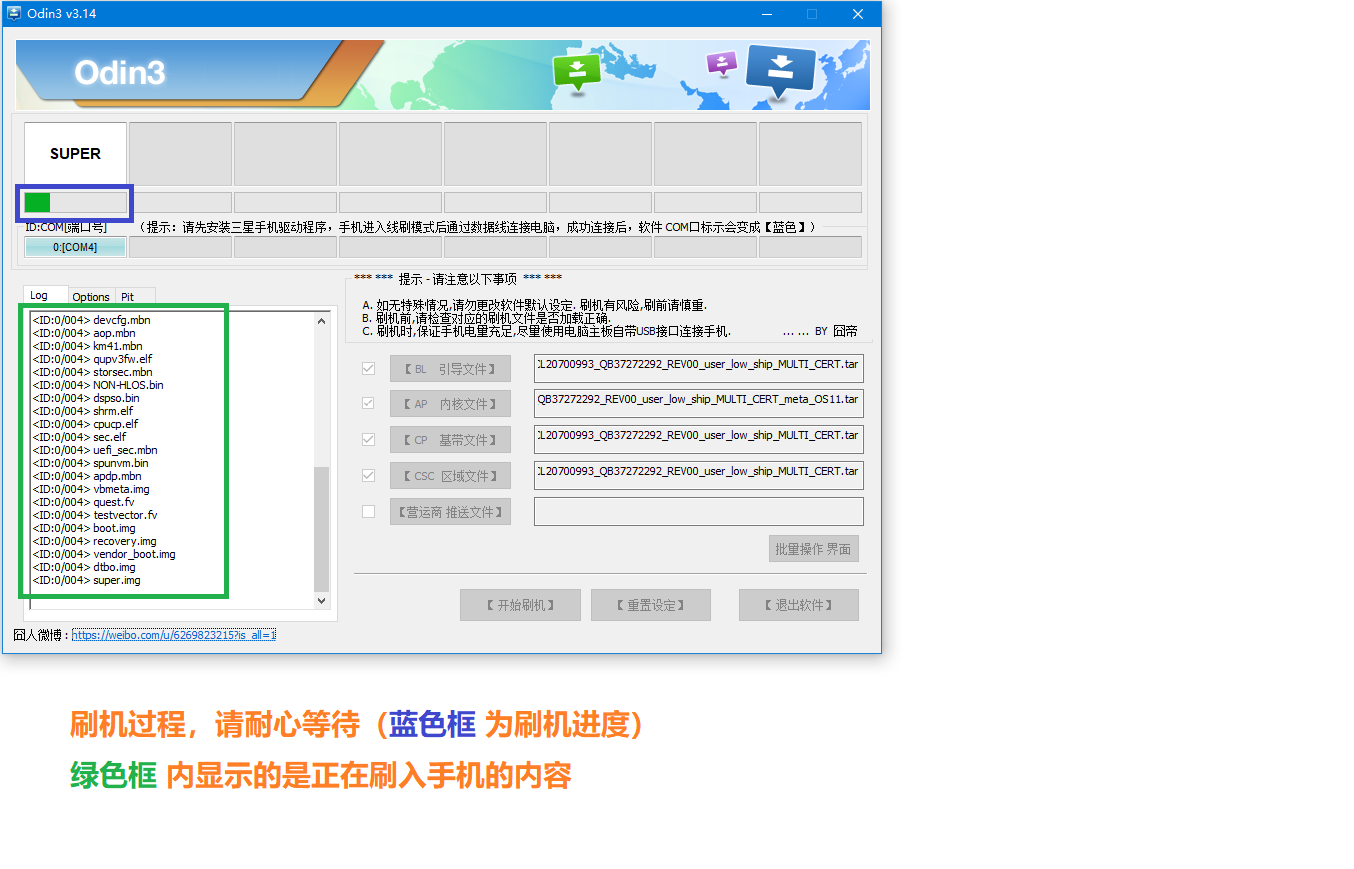The width and height of the screenshot is (1354, 869).
Task: Click the log vertical scrollbar thumb
Action: [322, 528]
